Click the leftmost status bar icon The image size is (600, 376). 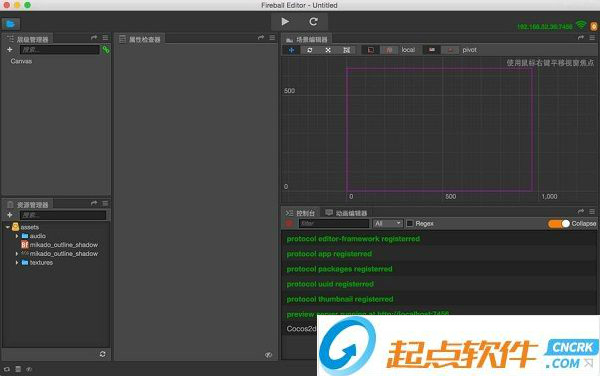7,369
